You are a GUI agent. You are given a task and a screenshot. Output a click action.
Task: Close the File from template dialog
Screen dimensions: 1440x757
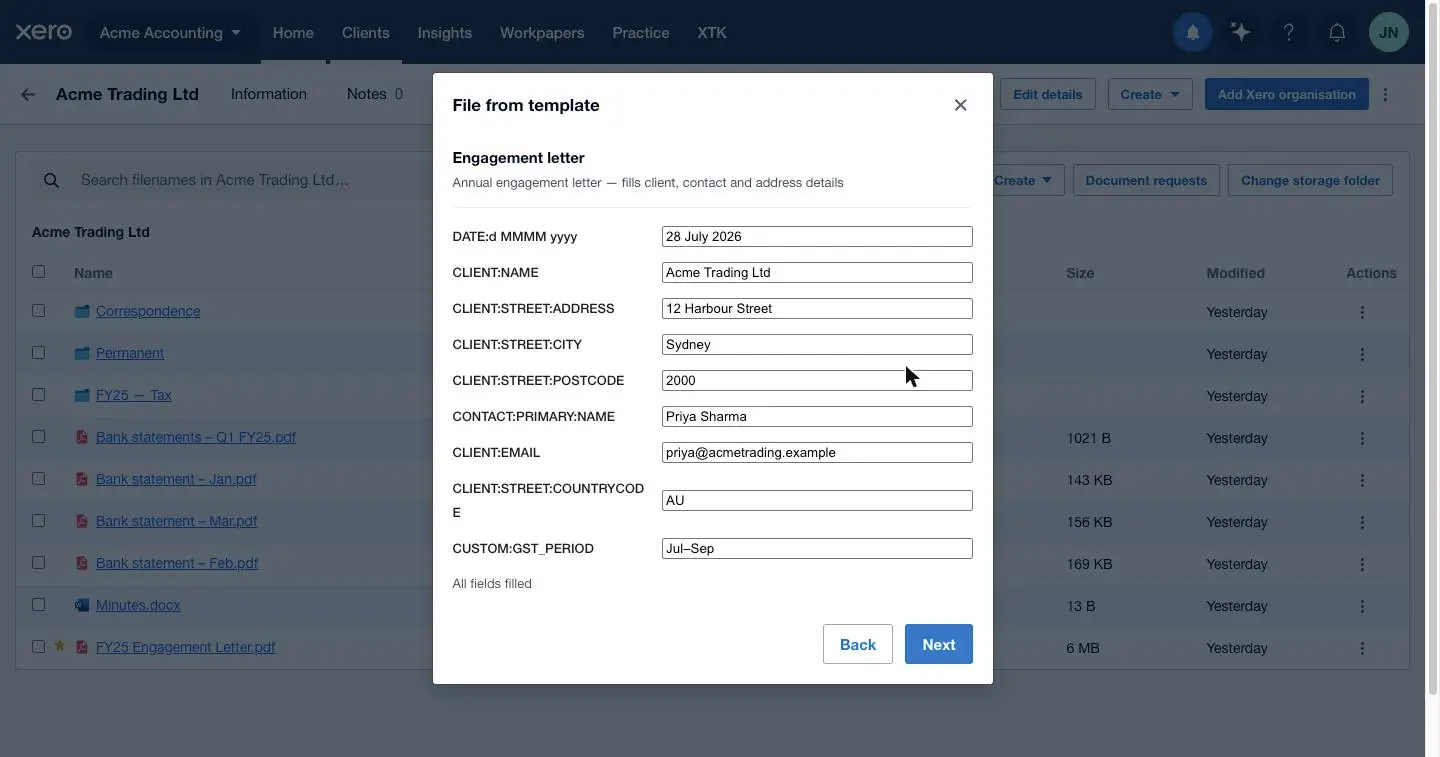[960, 105]
